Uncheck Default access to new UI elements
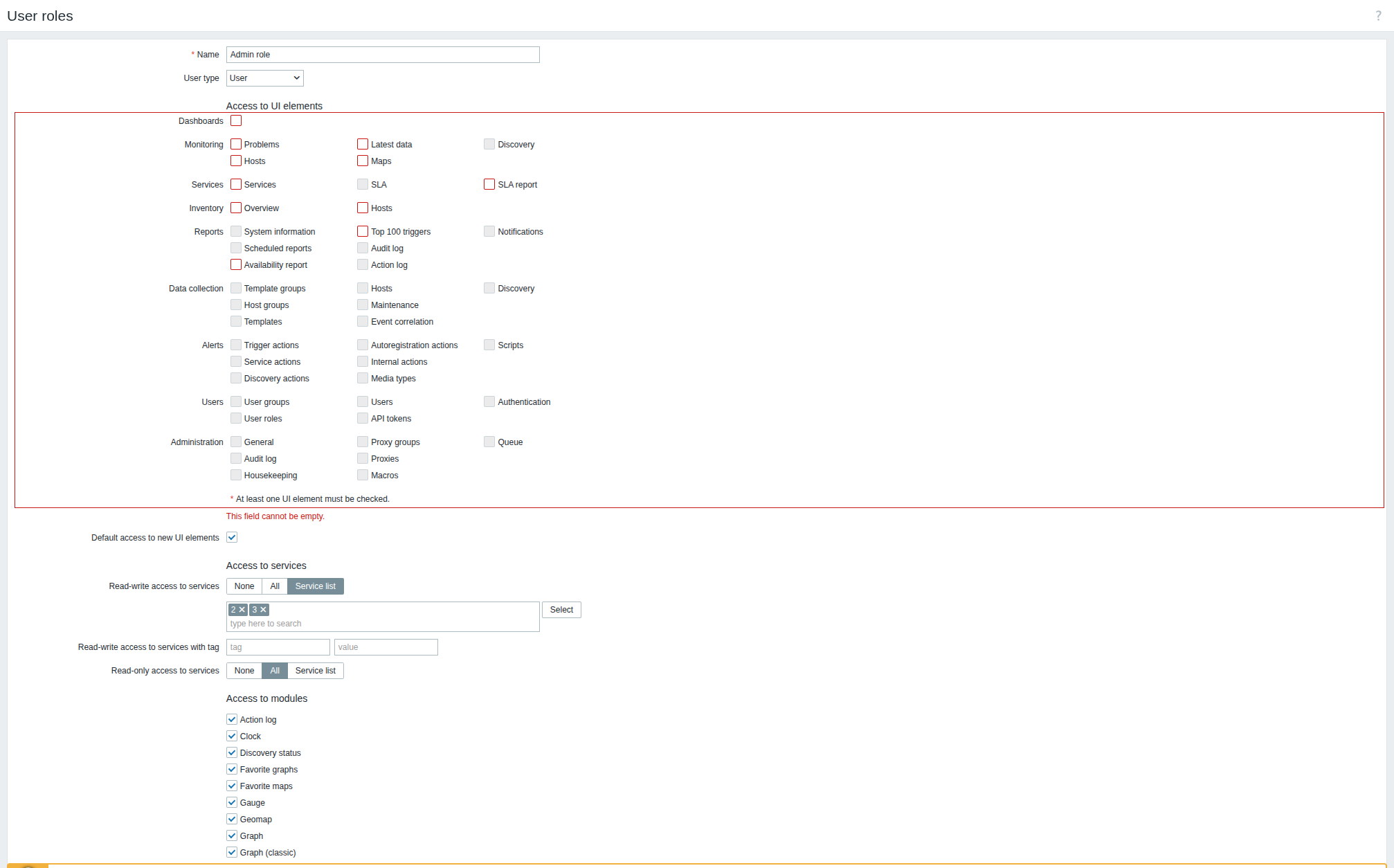The height and width of the screenshot is (868, 1394). 232,538
